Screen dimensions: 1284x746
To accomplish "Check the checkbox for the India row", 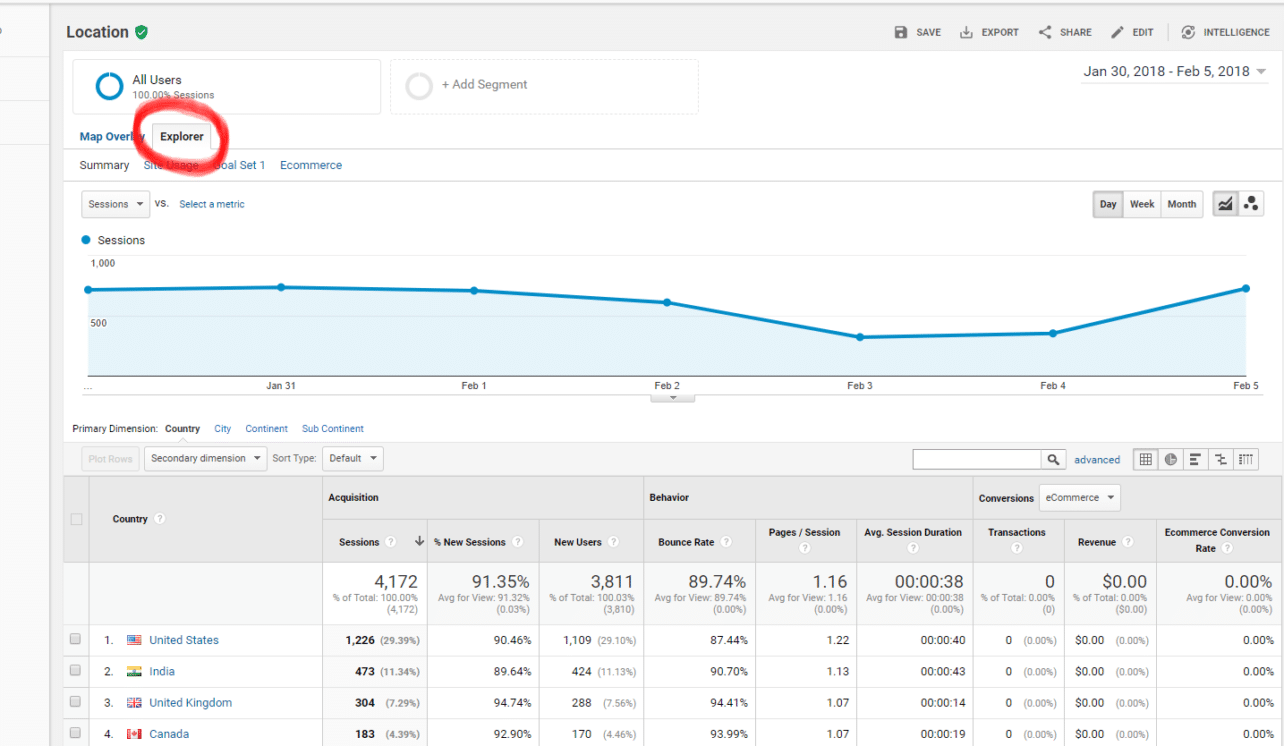I will [75, 671].
